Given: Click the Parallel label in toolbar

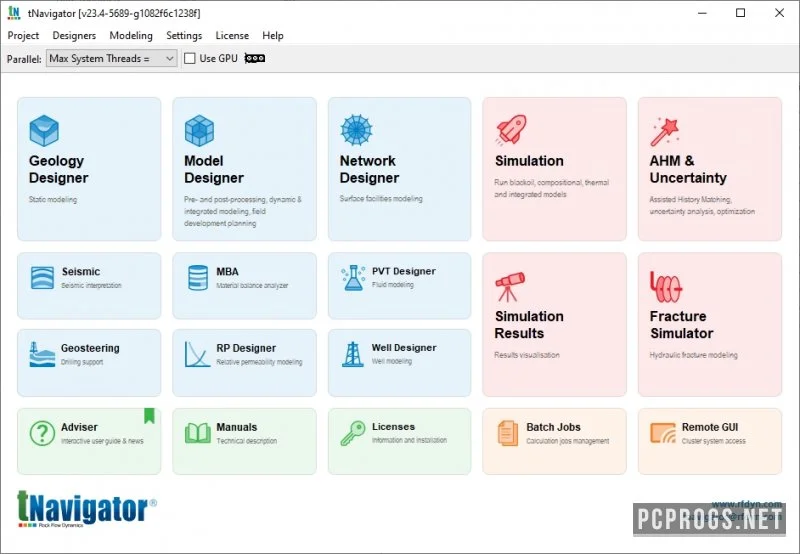Looking at the screenshot, I should [24, 59].
